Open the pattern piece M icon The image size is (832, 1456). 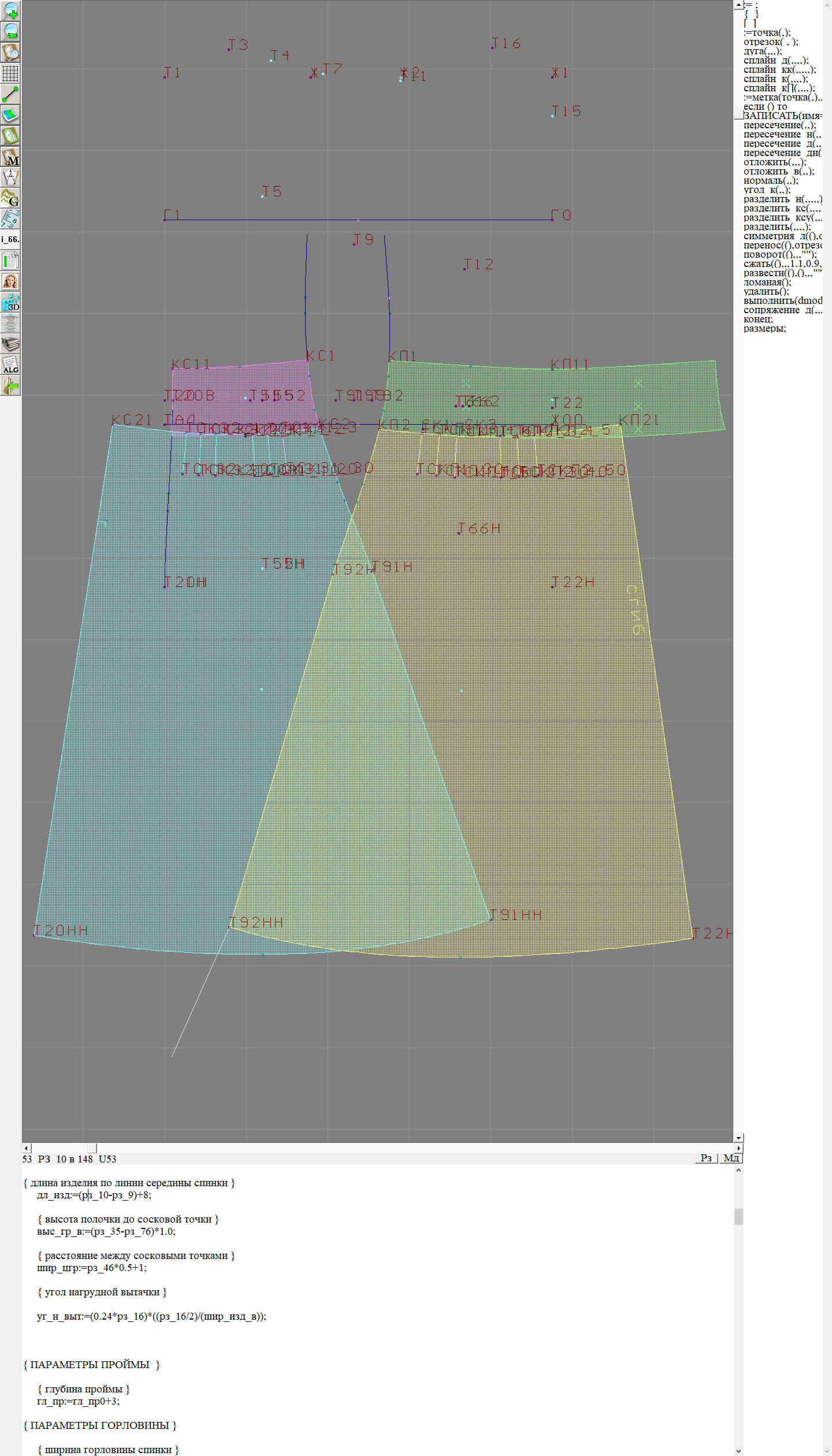click(10, 157)
